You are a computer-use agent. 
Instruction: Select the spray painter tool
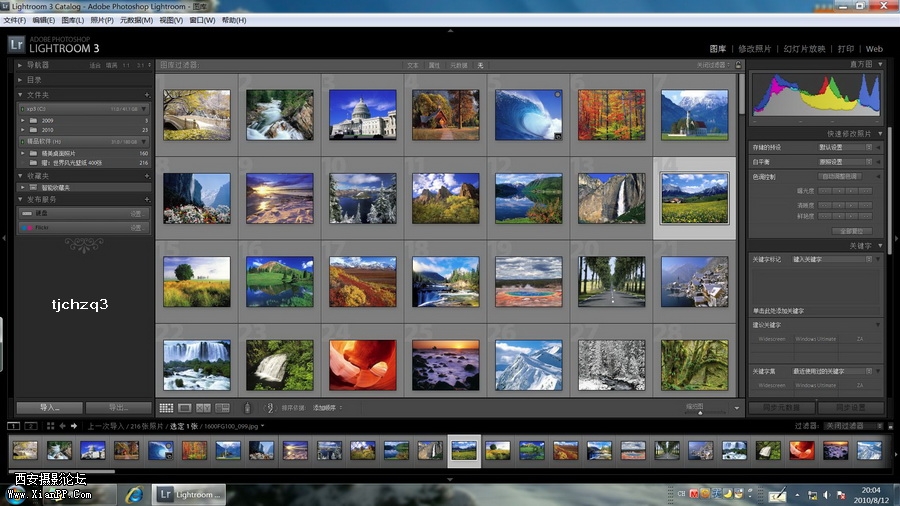[x=247, y=408]
